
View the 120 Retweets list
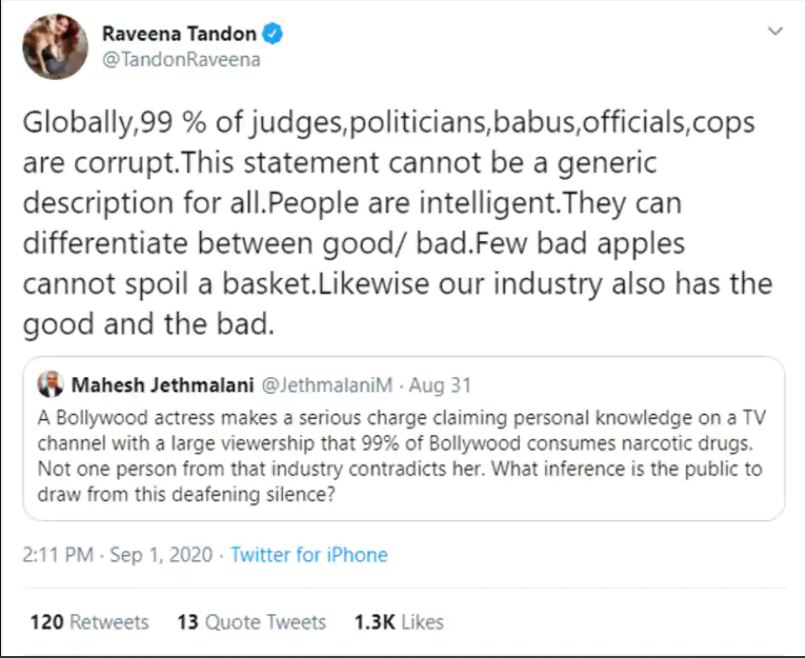(x=89, y=622)
